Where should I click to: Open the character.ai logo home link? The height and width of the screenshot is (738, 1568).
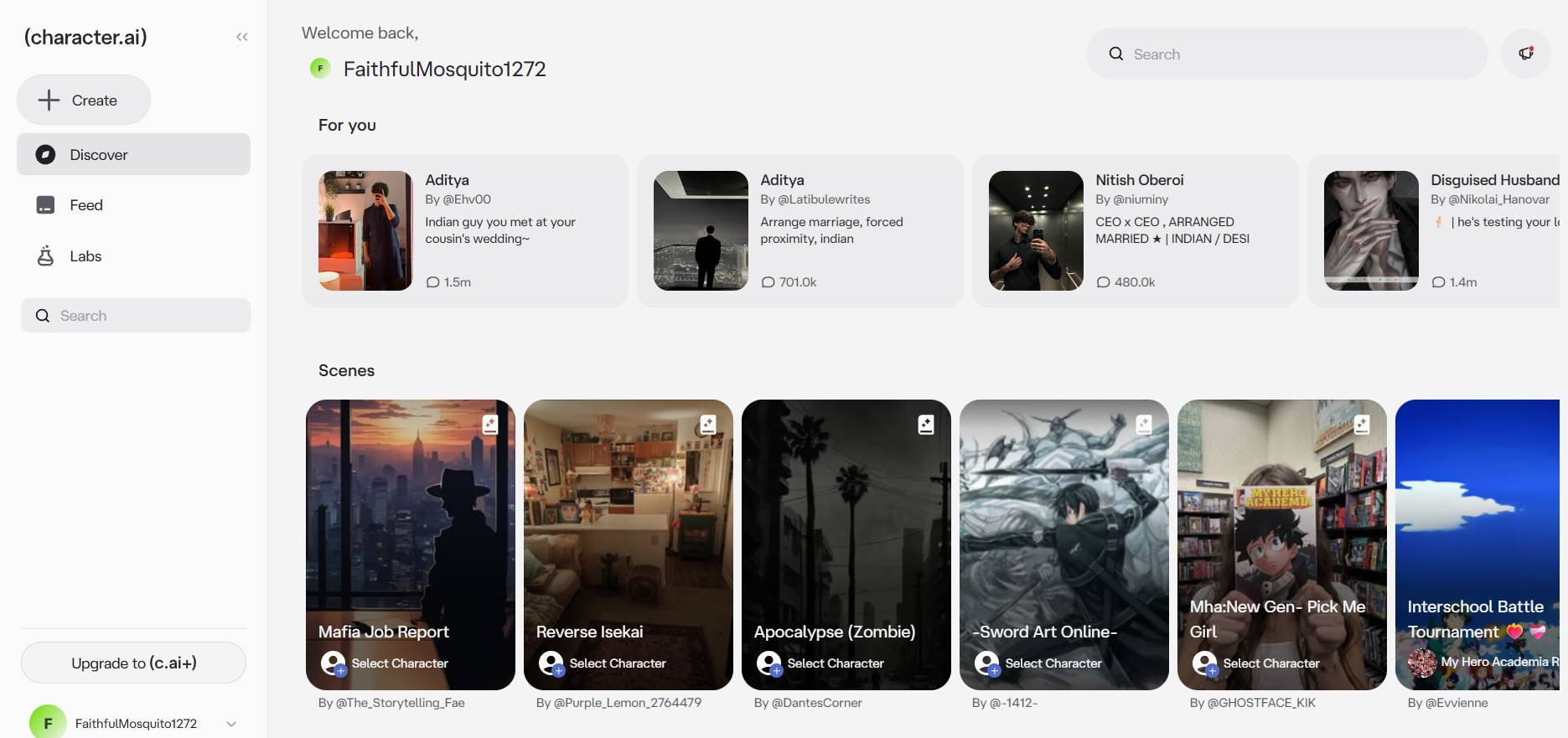click(x=85, y=37)
